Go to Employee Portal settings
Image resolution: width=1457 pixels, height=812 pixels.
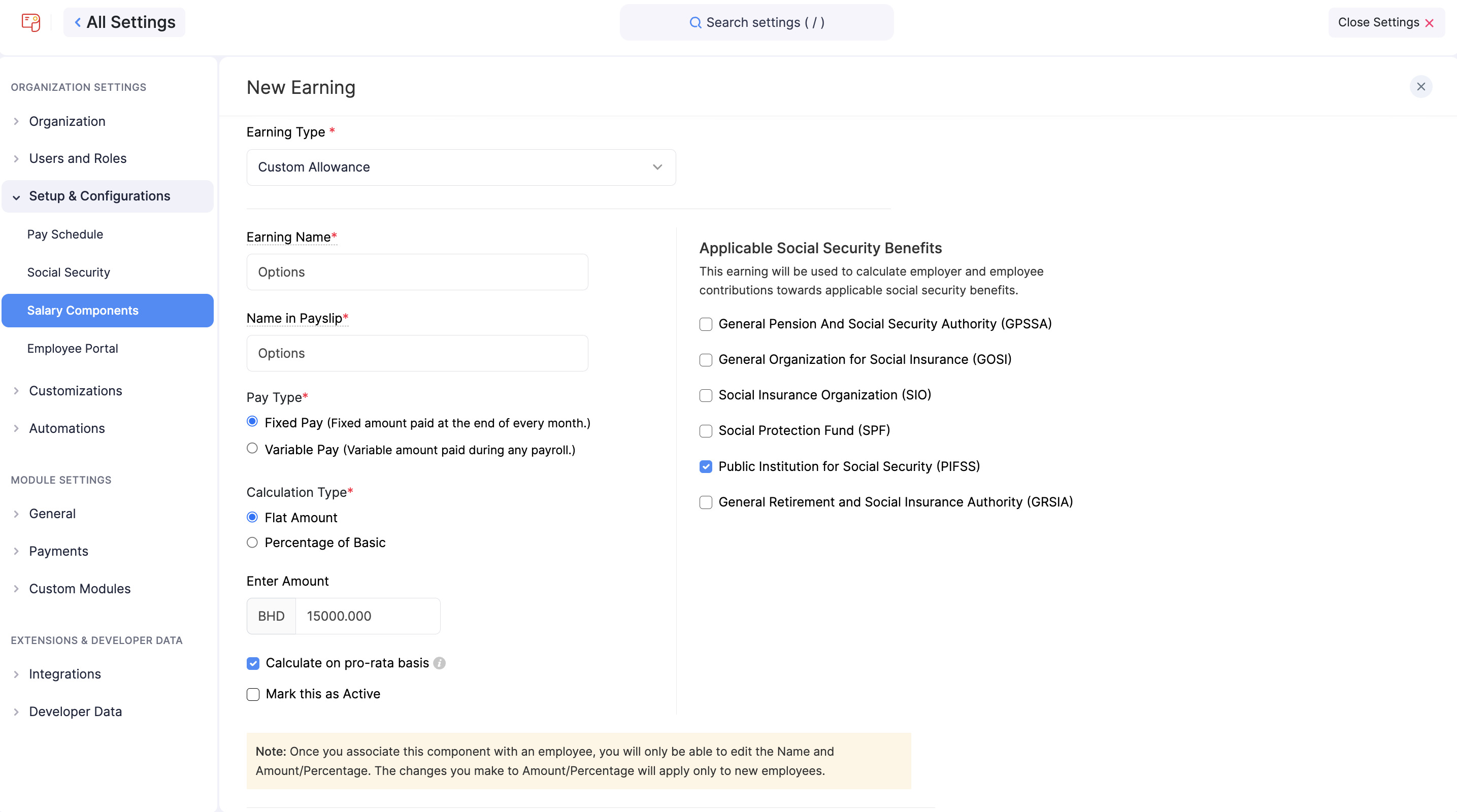point(73,348)
